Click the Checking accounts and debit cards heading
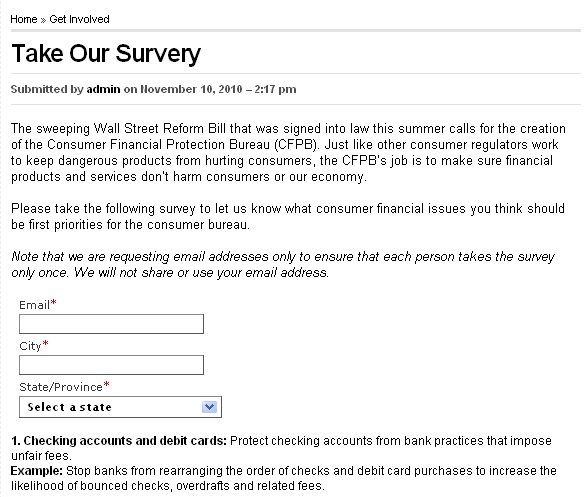 pyautogui.click(x=119, y=441)
